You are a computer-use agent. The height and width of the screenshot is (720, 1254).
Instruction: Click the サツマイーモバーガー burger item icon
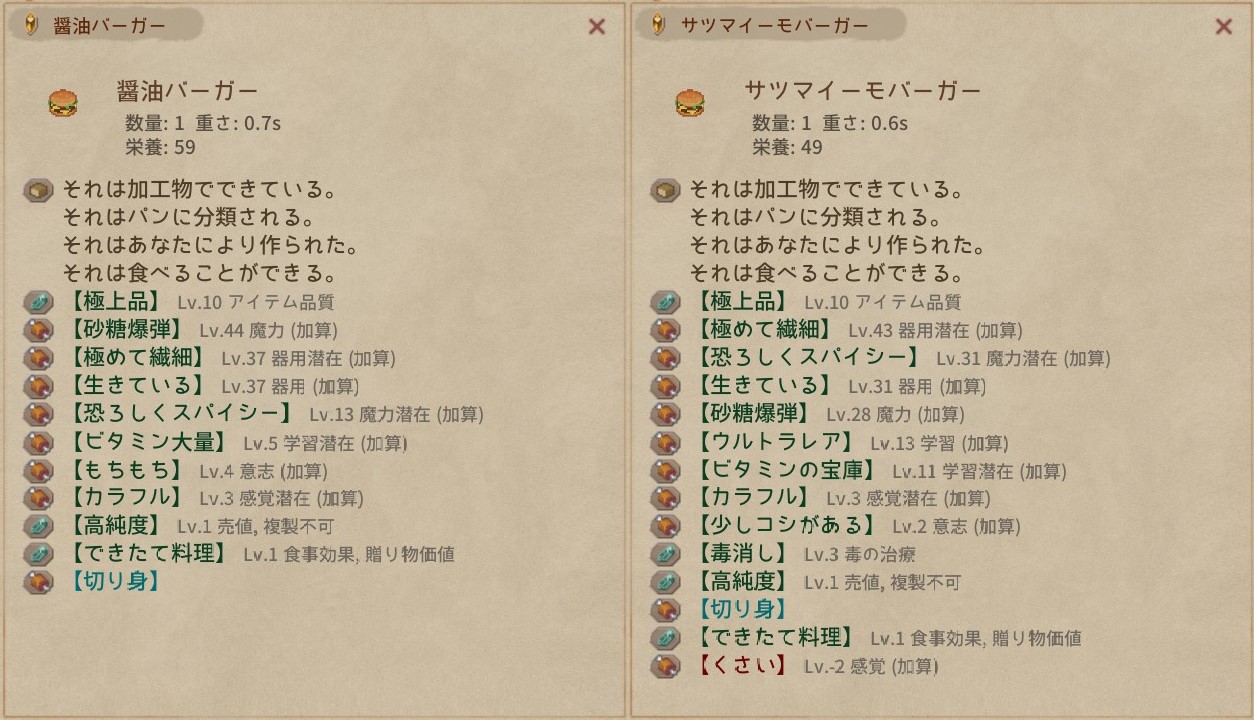(690, 102)
